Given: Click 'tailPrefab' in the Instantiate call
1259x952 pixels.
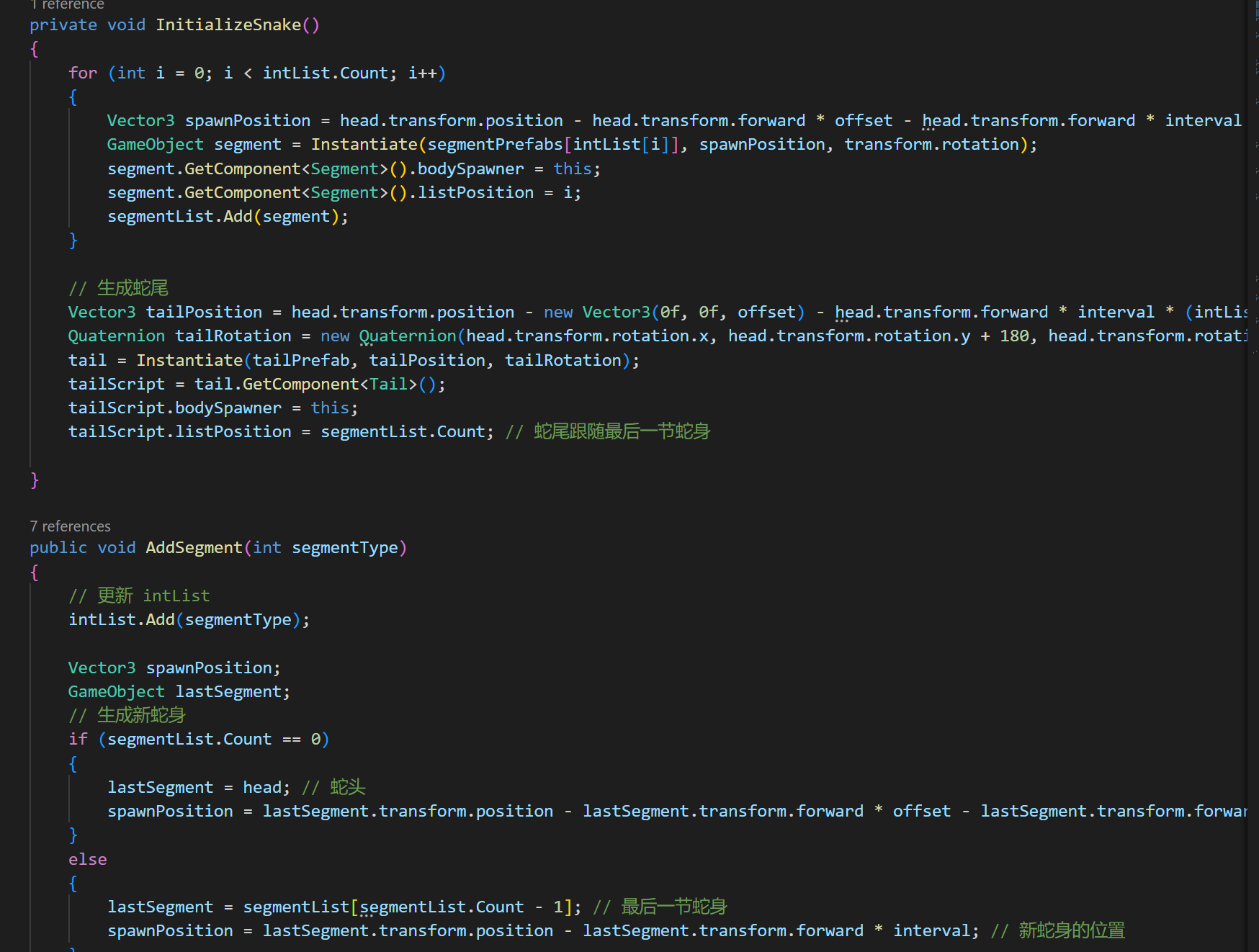Looking at the screenshot, I should point(301,360).
